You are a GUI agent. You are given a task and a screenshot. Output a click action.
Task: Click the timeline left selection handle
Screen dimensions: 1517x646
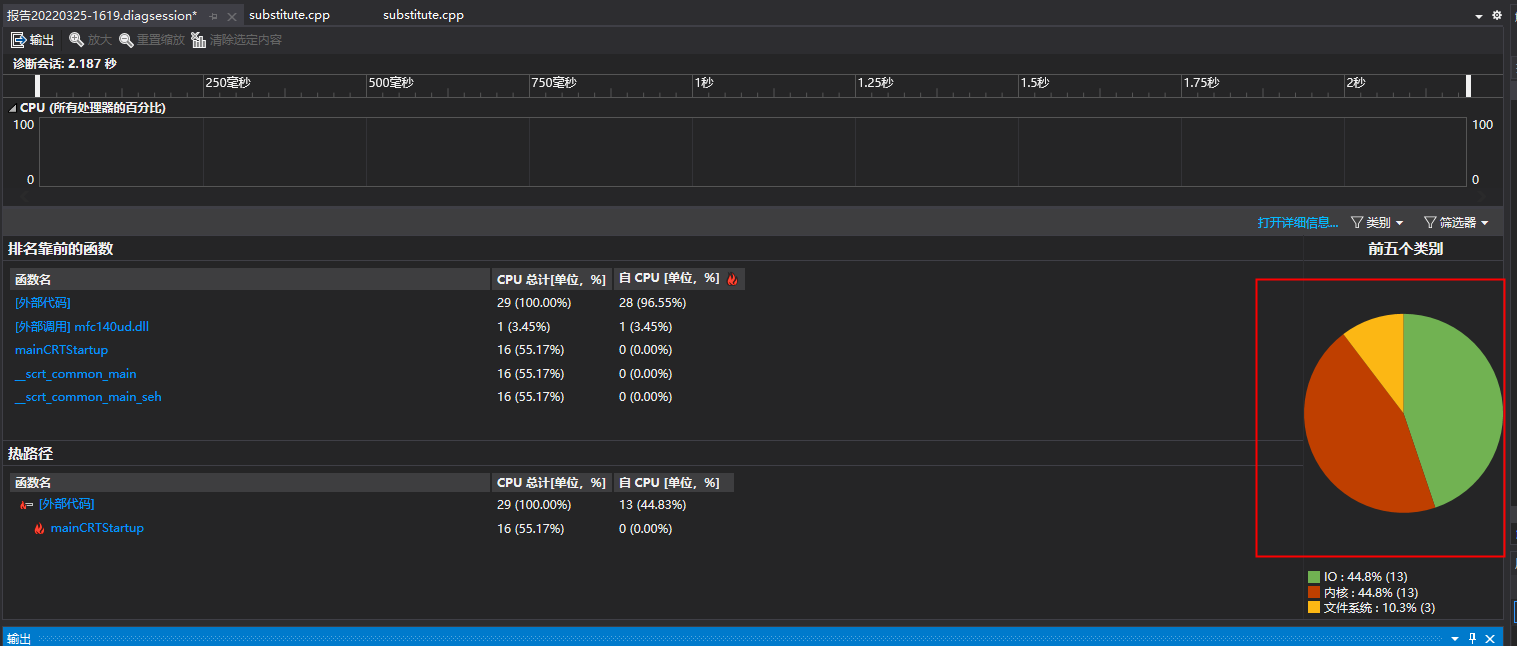point(38,86)
